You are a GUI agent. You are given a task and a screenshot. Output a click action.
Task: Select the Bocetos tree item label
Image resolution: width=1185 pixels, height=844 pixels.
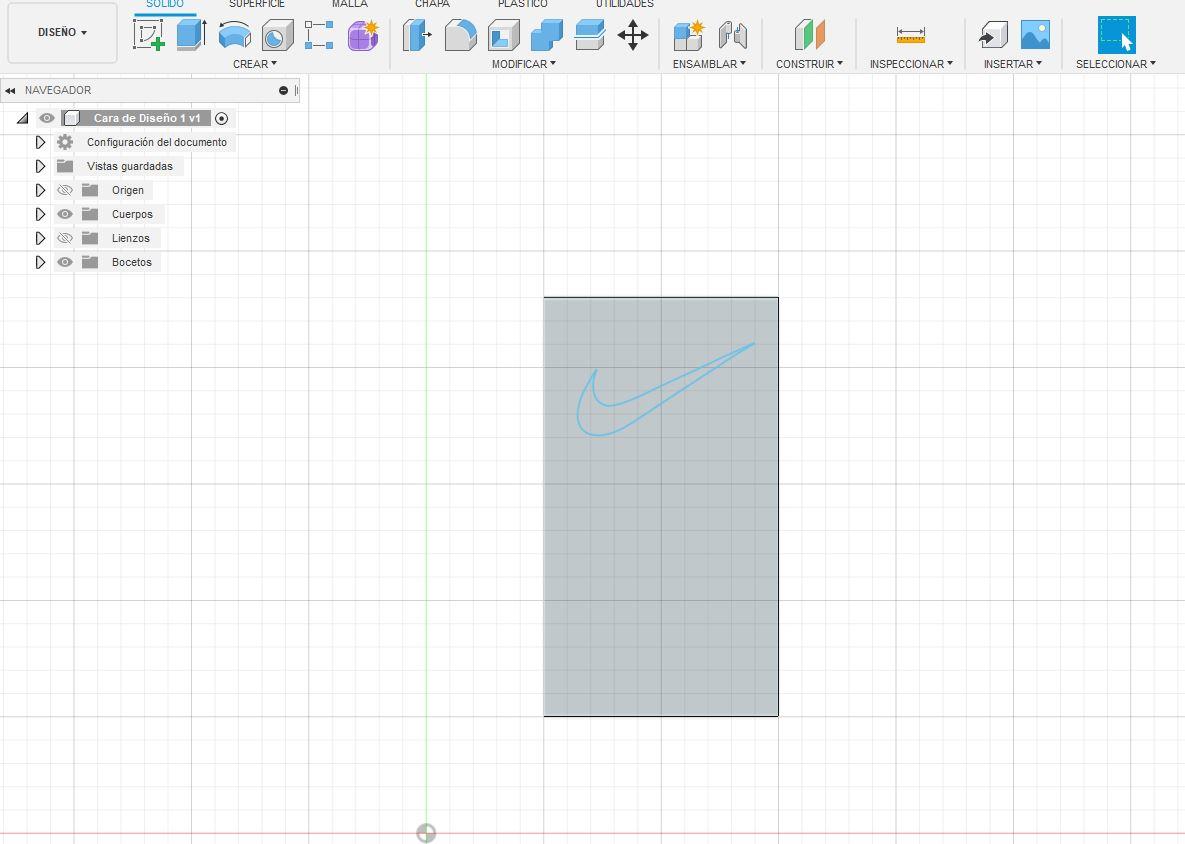pos(131,262)
